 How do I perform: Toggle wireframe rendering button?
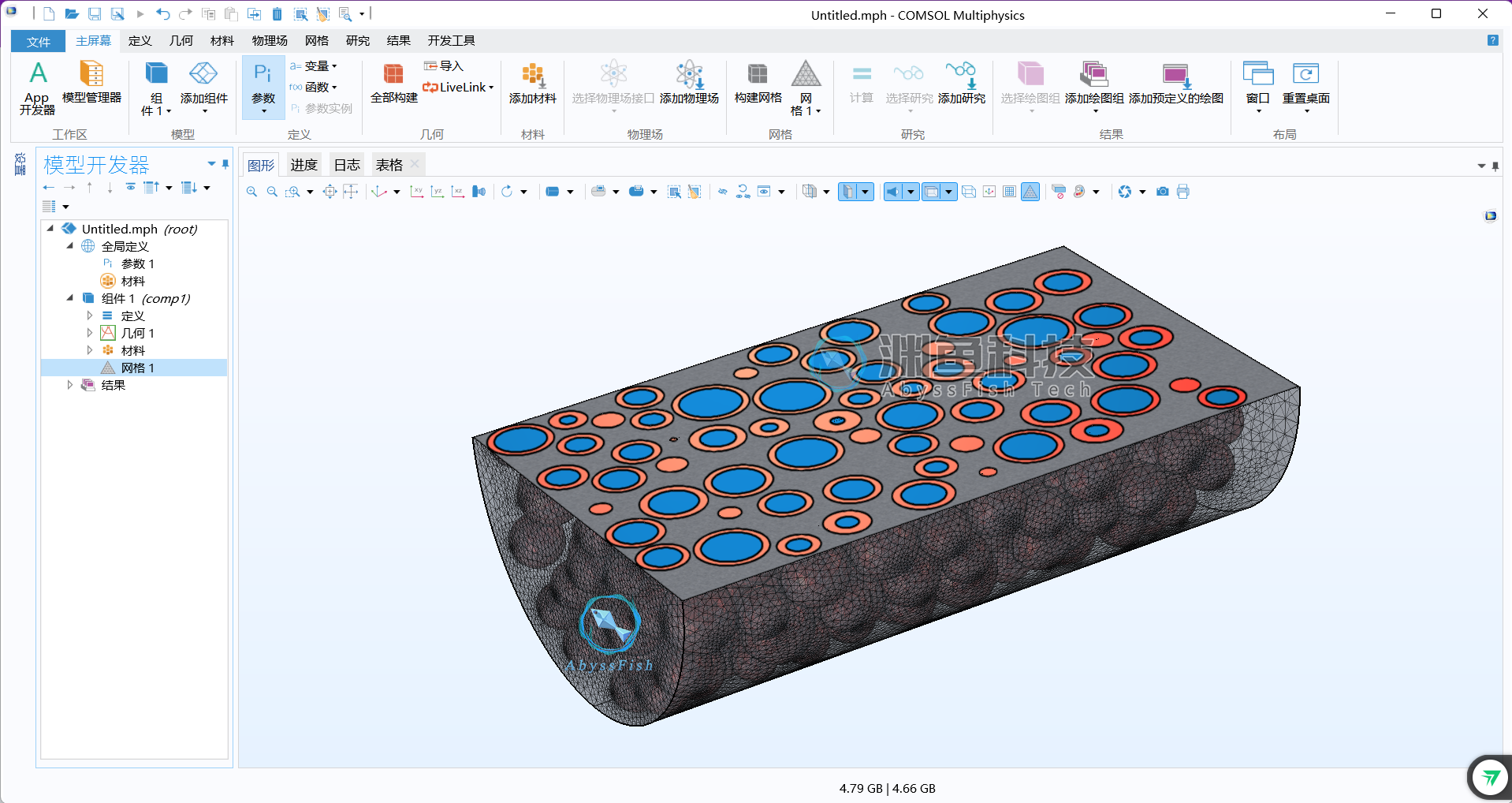[x=969, y=192]
